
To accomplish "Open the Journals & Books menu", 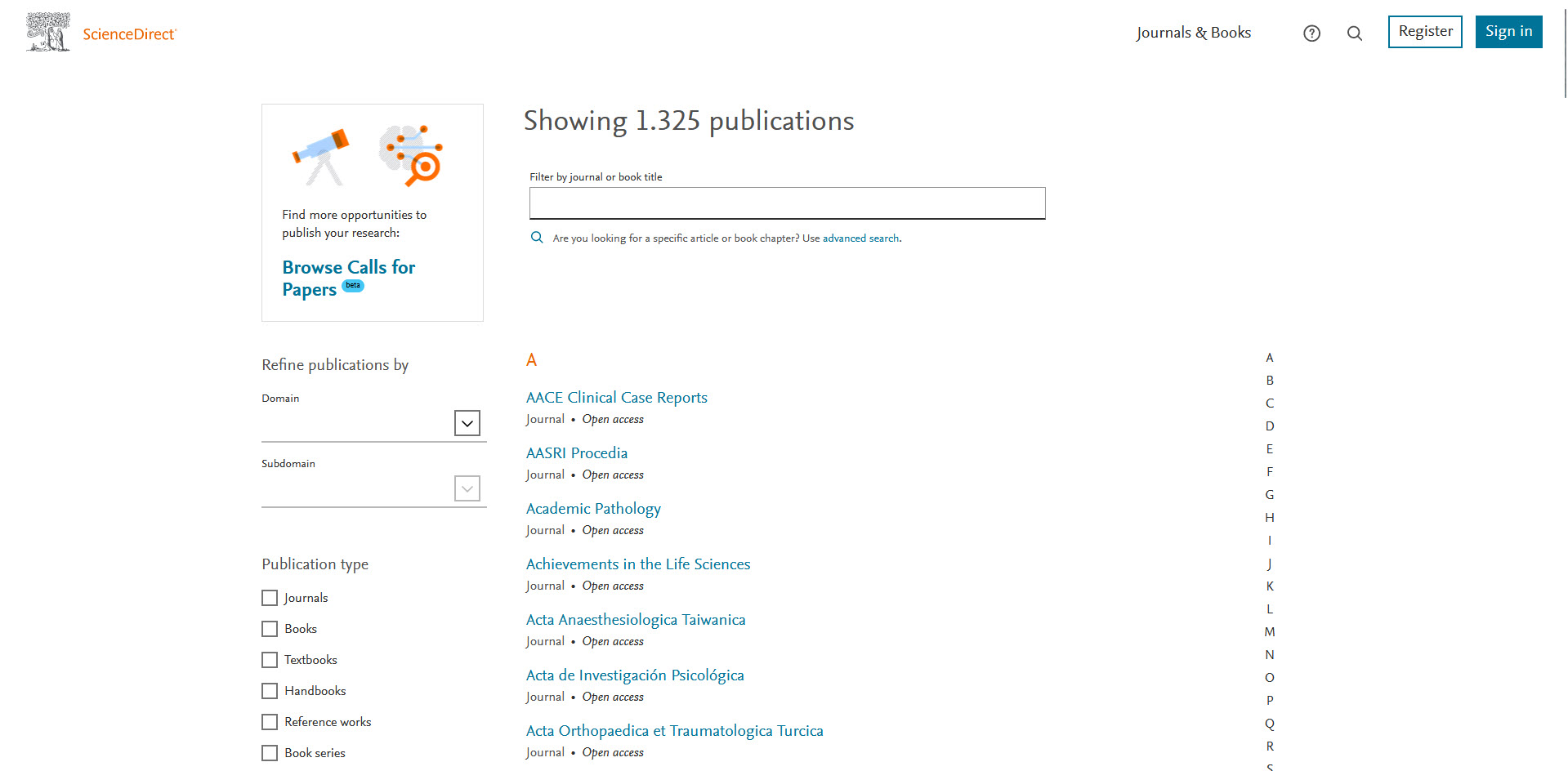I will click(x=1193, y=33).
